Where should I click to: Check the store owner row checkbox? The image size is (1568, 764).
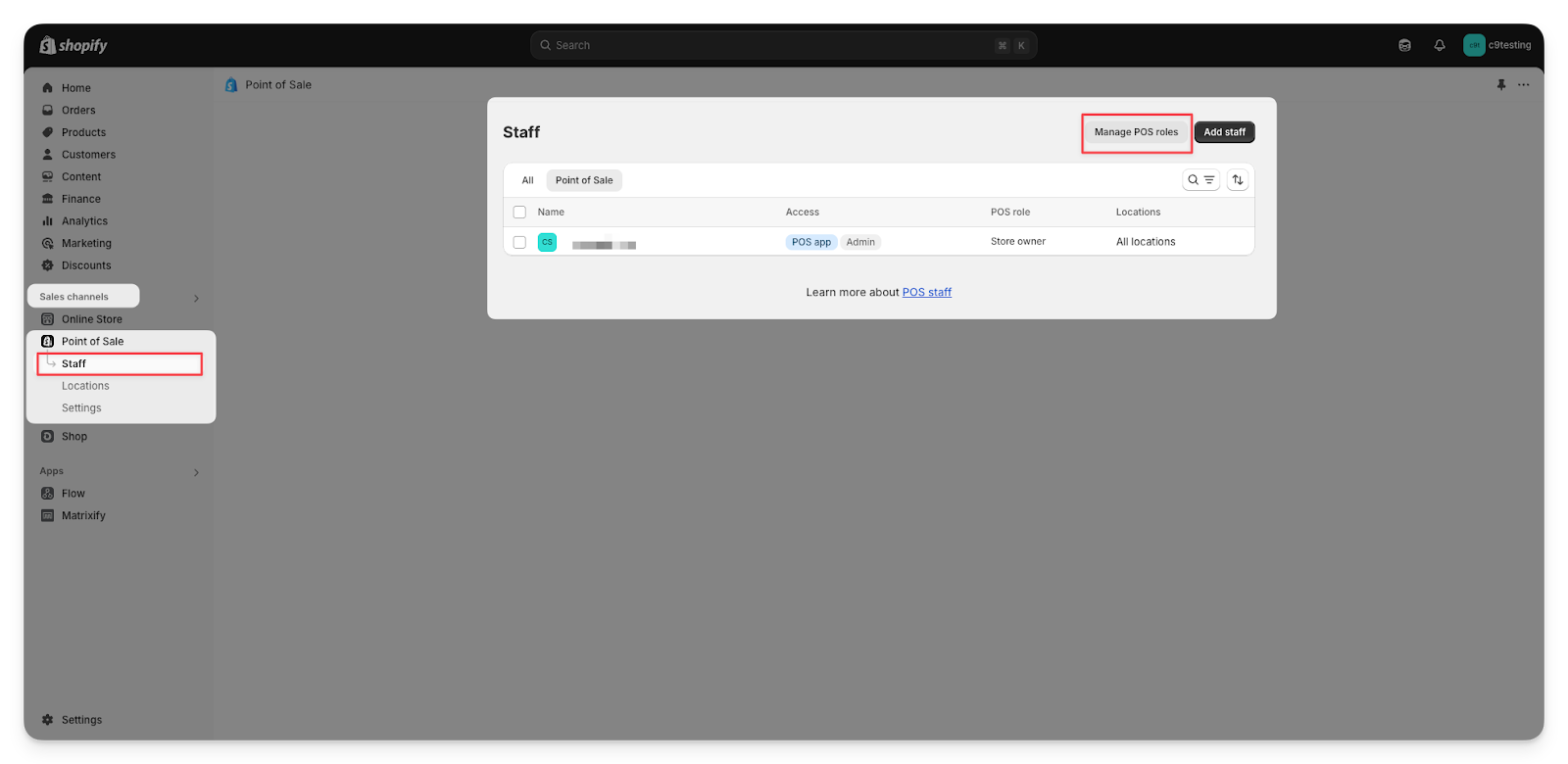519,242
